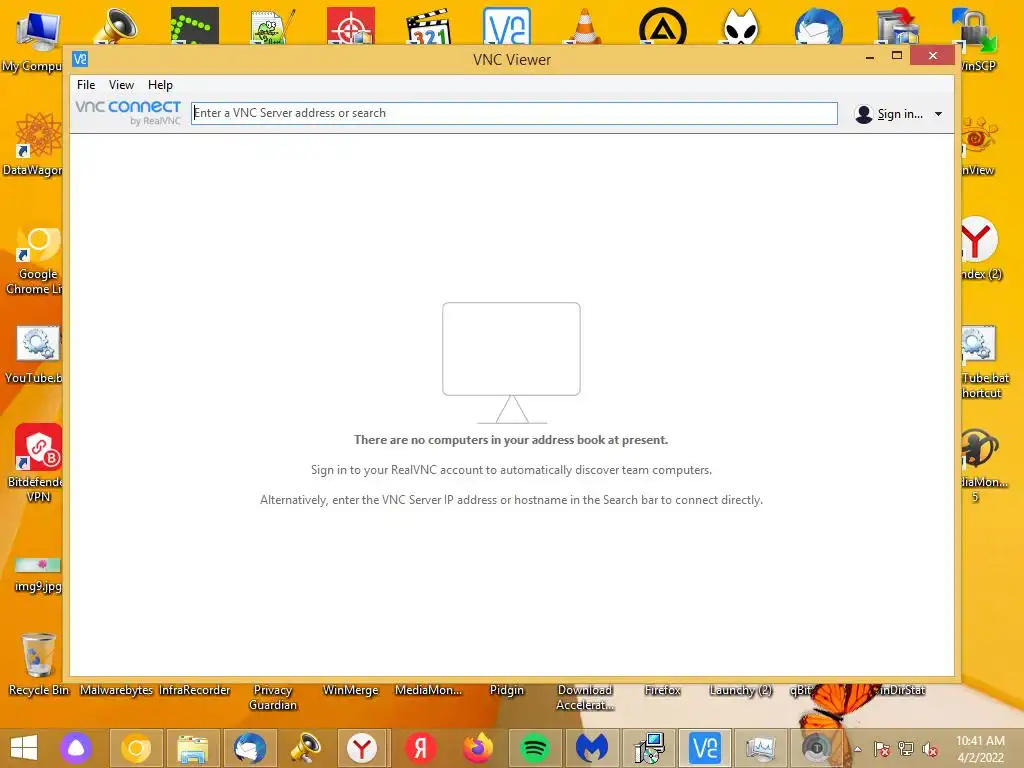Open Yandex Browser white Y taskbar icon

coord(362,748)
